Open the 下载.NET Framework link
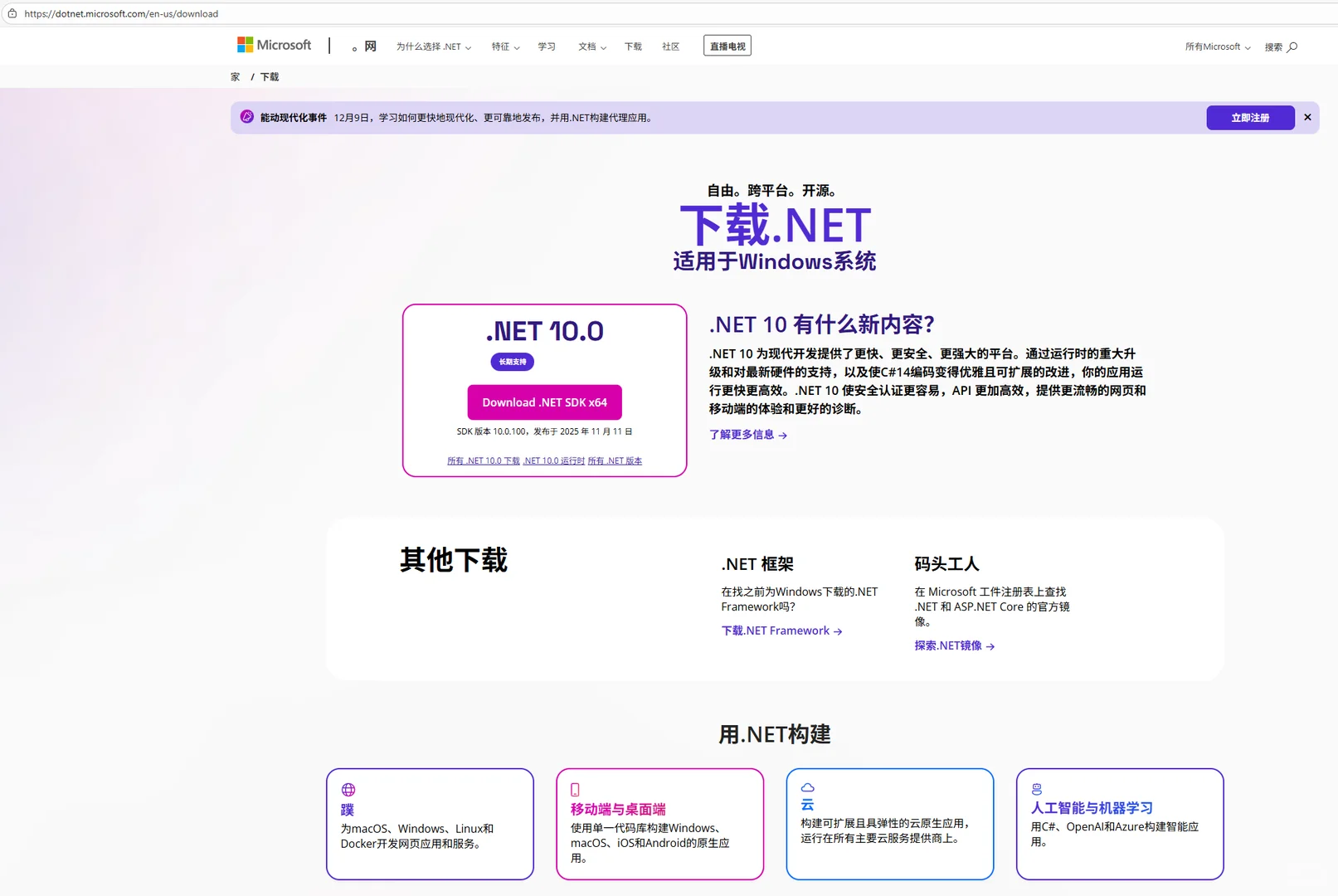This screenshot has height=896, width=1338. tap(775, 631)
